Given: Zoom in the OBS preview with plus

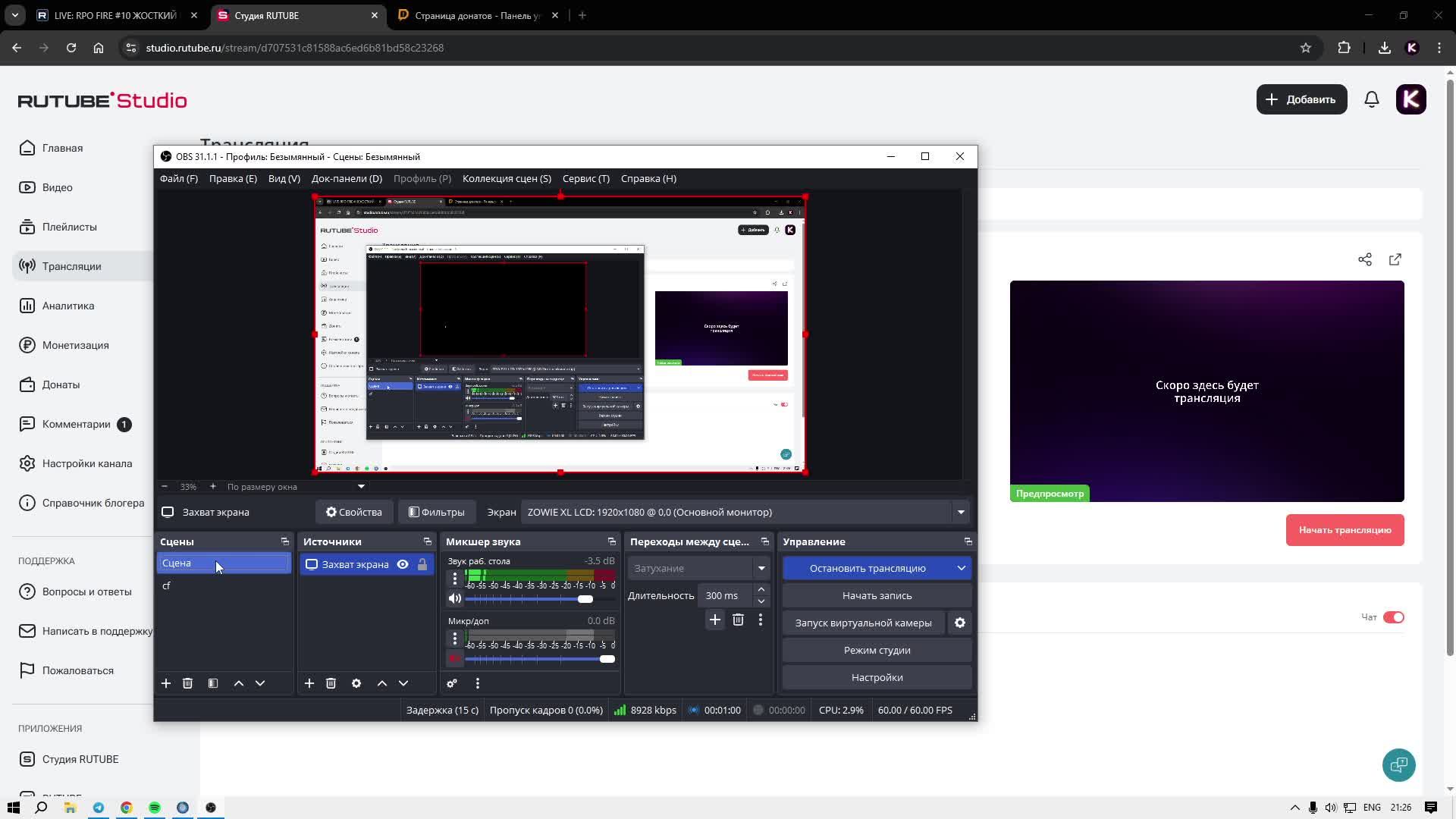Looking at the screenshot, I should coord(213,487).
